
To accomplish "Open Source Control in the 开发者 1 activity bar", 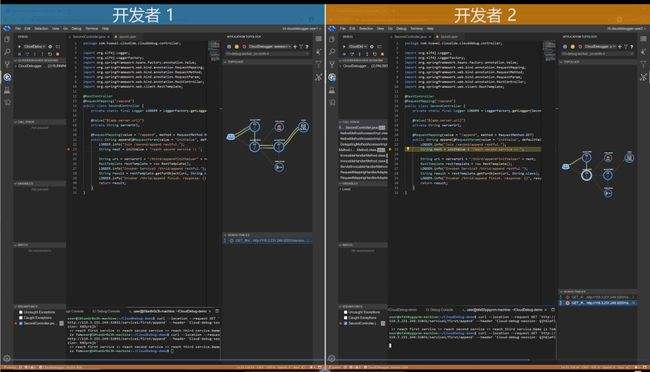I will tap(7, 64).
